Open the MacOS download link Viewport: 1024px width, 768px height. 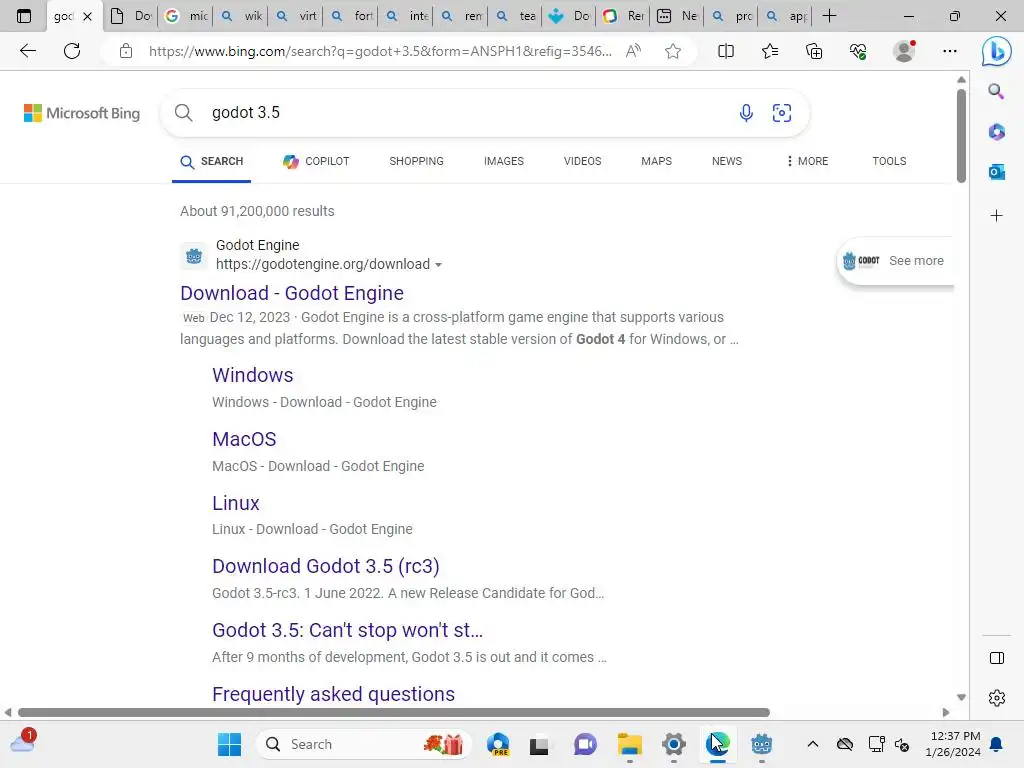pos(244,439)
